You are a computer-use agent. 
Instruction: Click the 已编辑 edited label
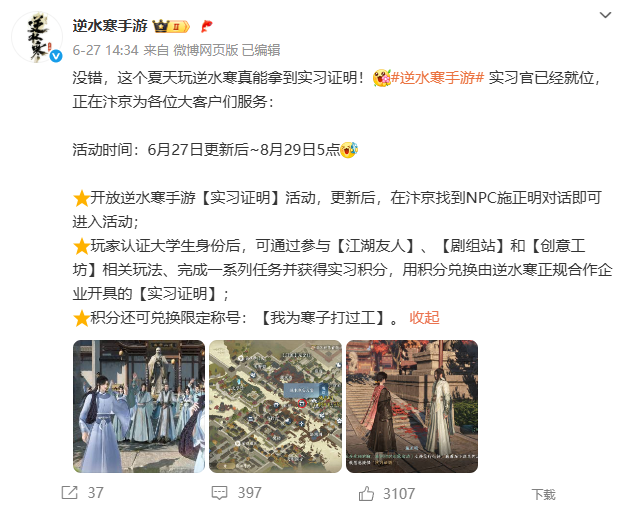coord(261,50)
